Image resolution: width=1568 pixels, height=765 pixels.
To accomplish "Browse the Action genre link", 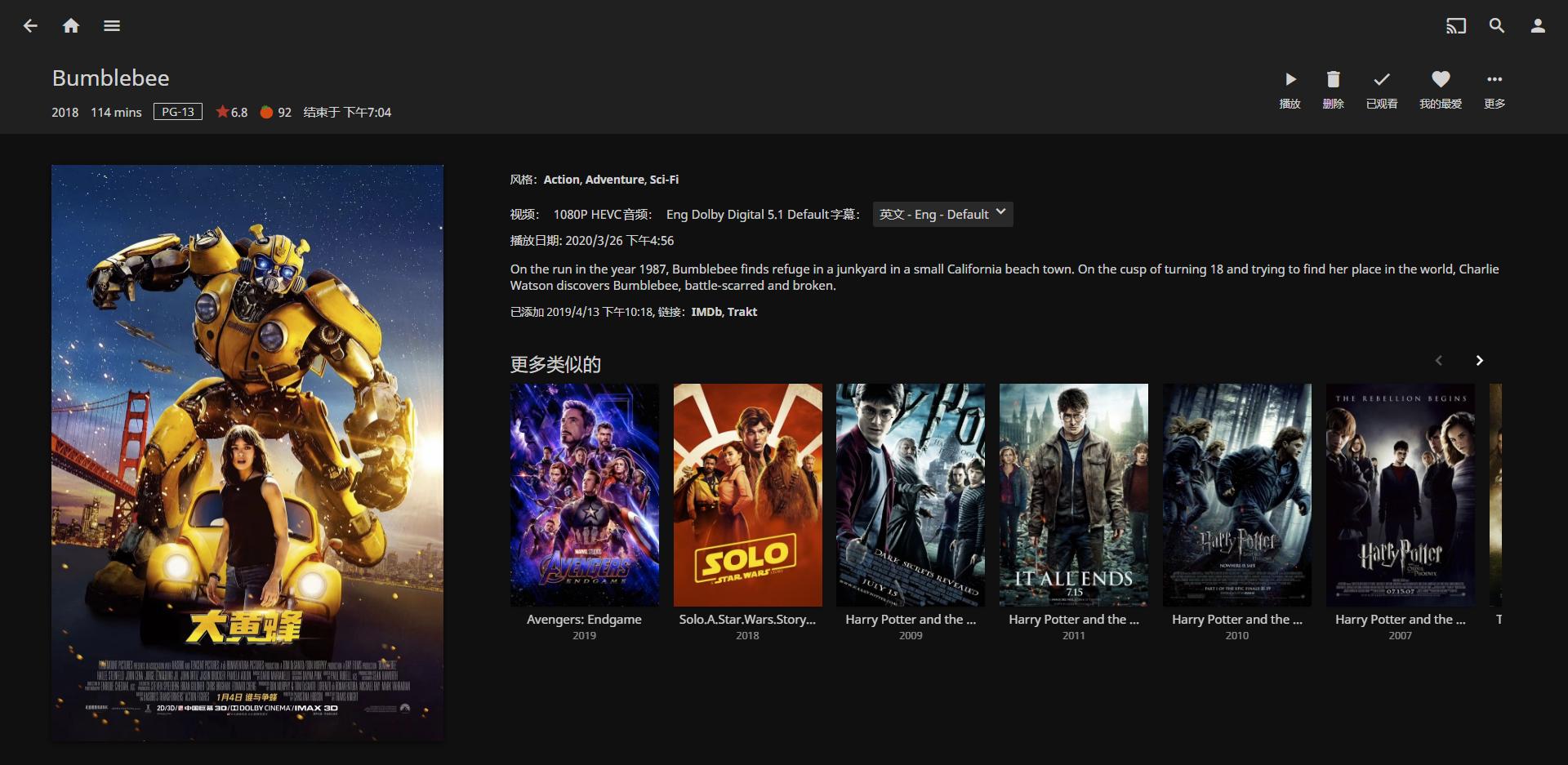I will (562, 180).
